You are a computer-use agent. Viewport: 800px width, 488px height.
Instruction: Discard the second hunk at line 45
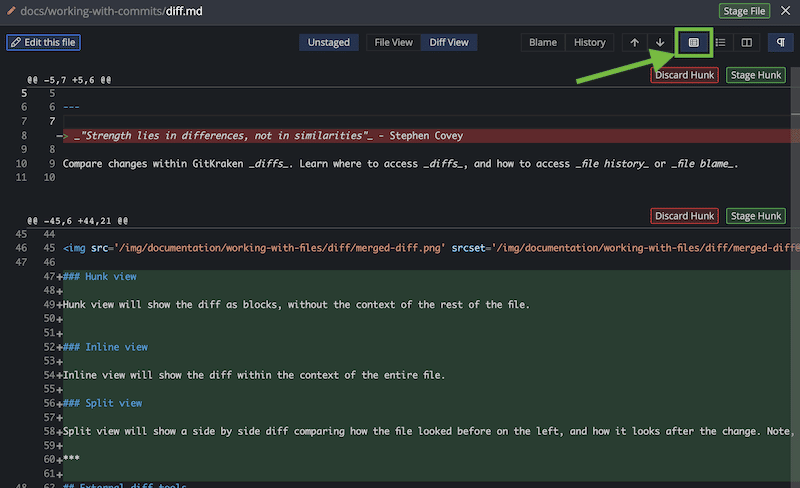pyautogui.click(x=684, y=216)
